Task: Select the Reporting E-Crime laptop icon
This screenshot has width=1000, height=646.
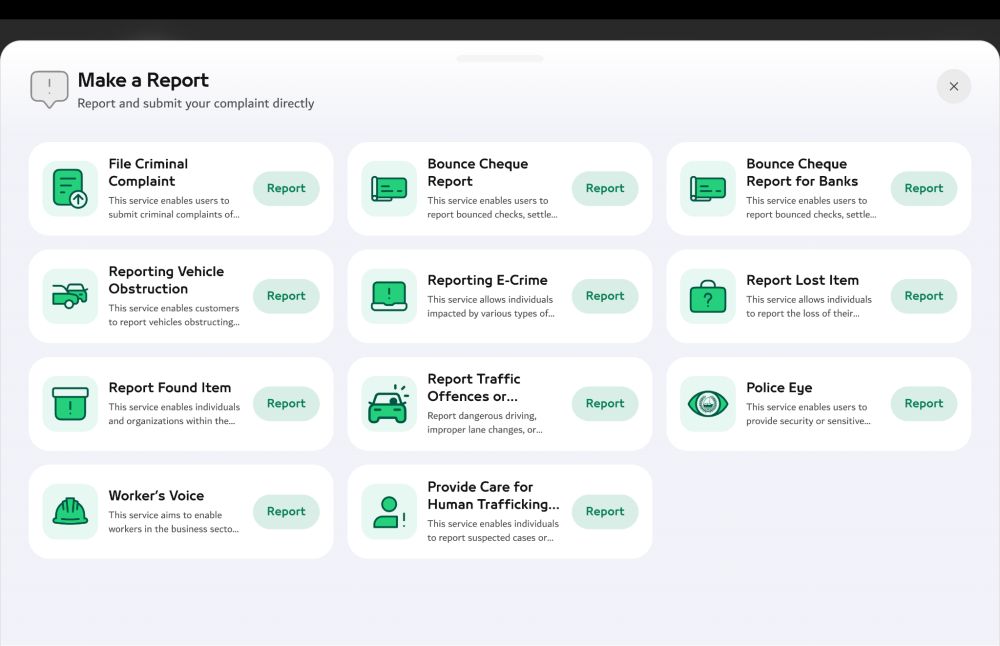Action: [389, 296]
